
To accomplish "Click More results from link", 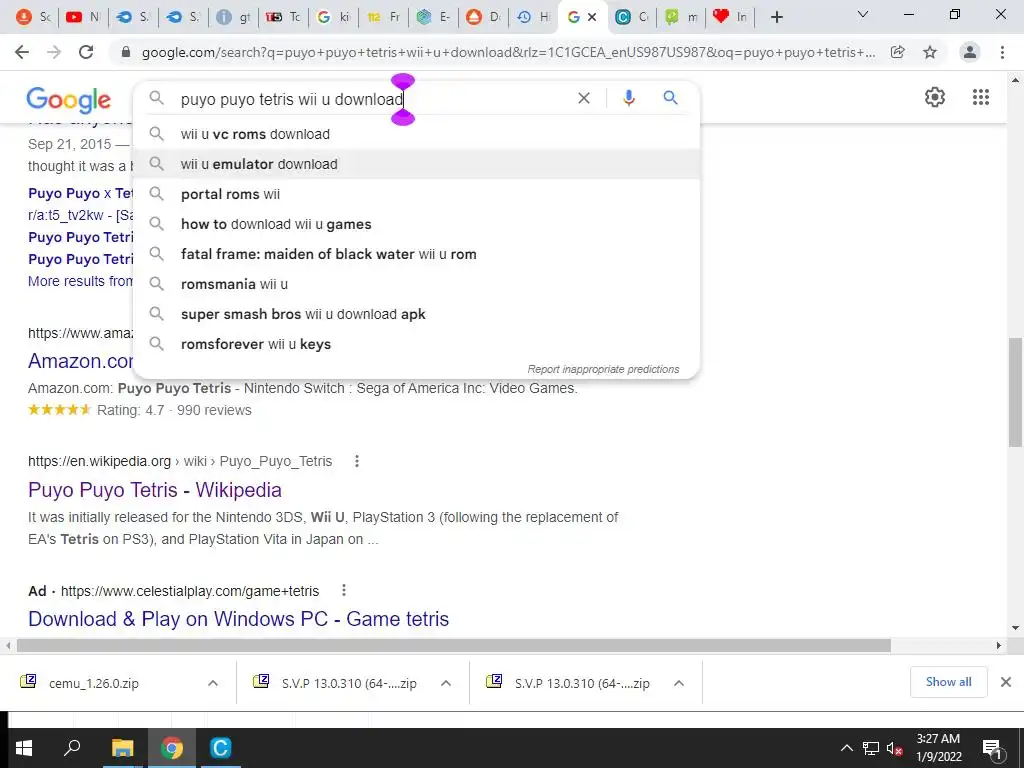I will pos(80,281).
